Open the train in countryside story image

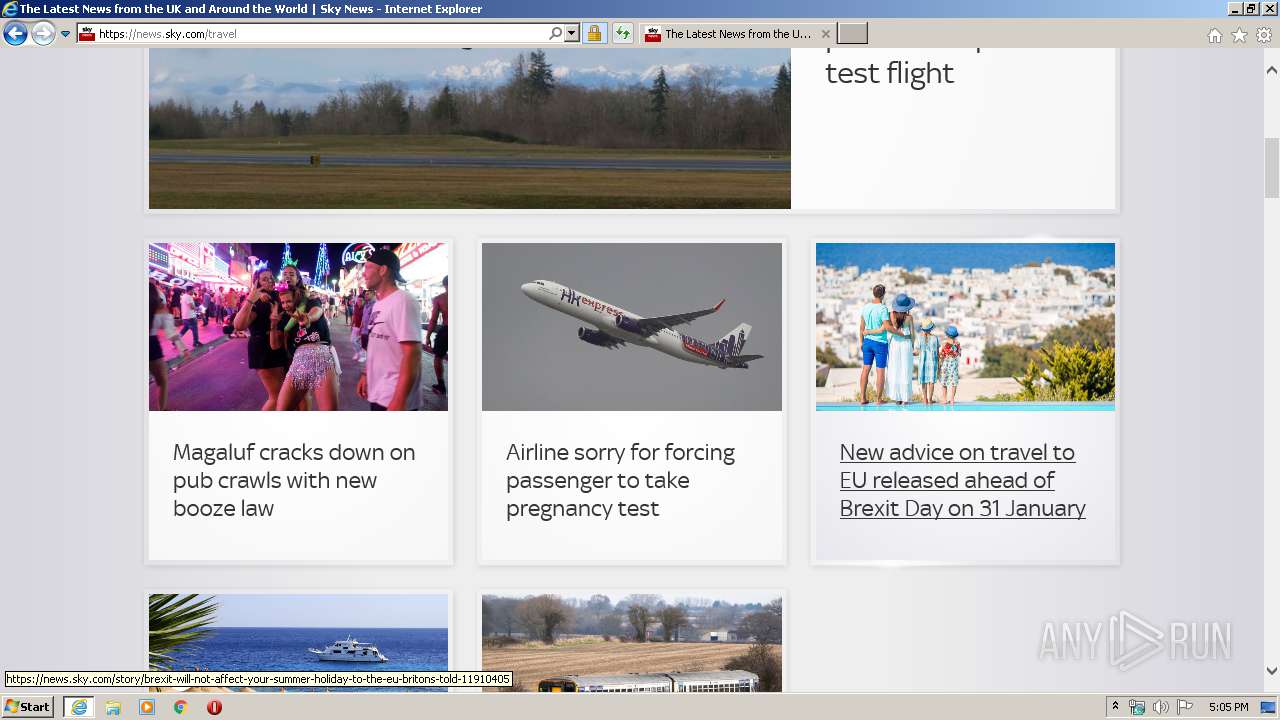point(632,643)
